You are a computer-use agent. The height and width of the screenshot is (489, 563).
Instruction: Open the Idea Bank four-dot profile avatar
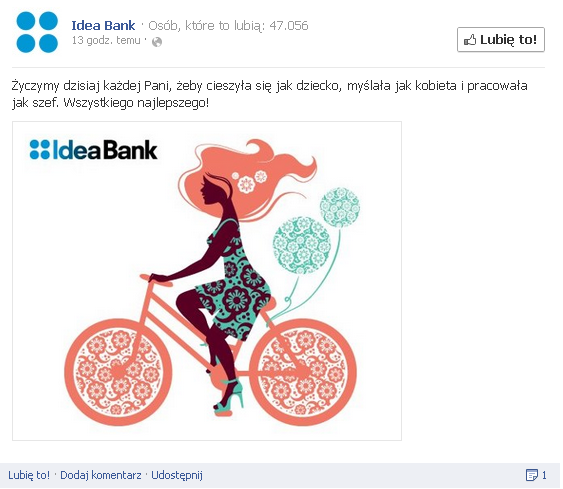pos(37,32)
